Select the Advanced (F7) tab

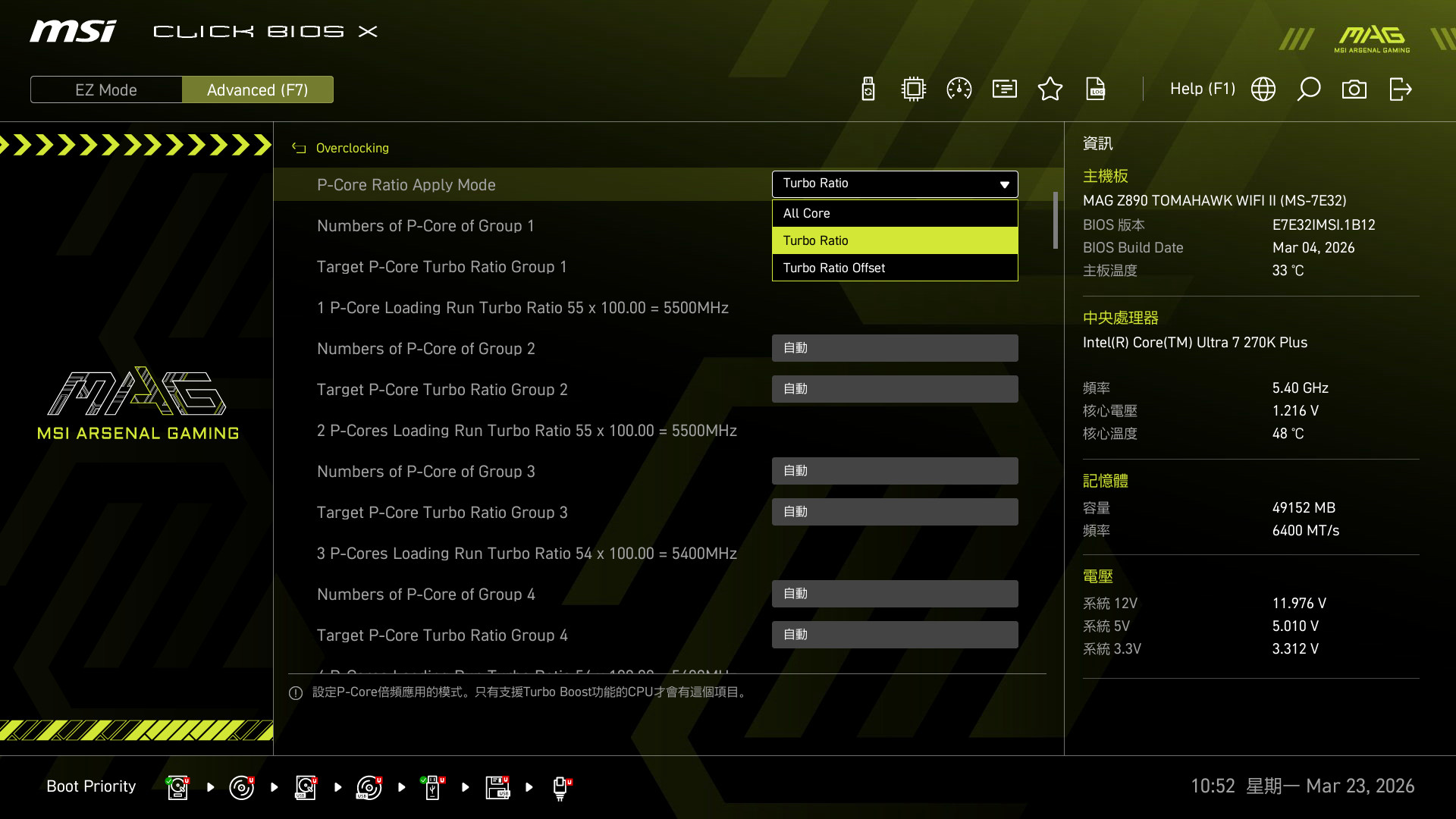point(258,89)
